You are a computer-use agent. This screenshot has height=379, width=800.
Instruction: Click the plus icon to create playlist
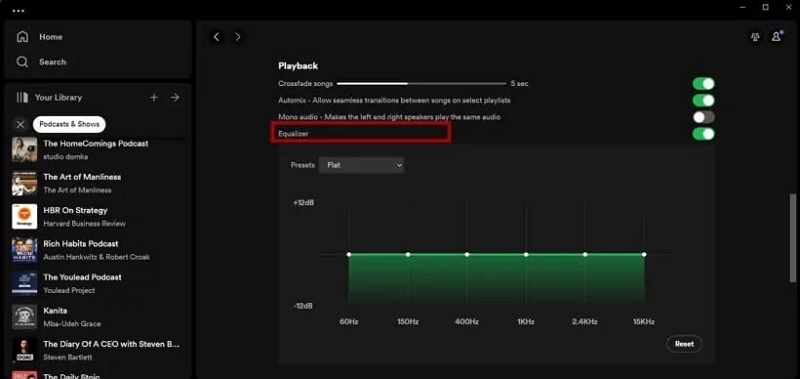(x=154, y=97)
